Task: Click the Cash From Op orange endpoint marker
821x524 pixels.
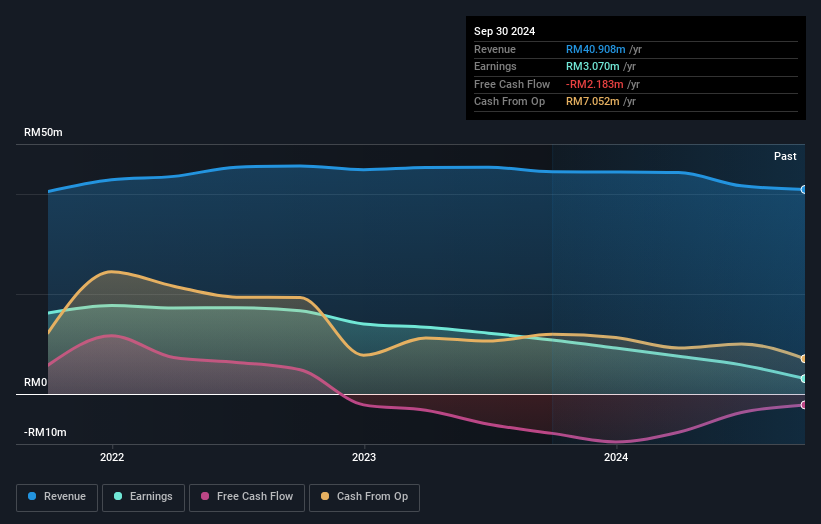Action: [x=804, y=359]
